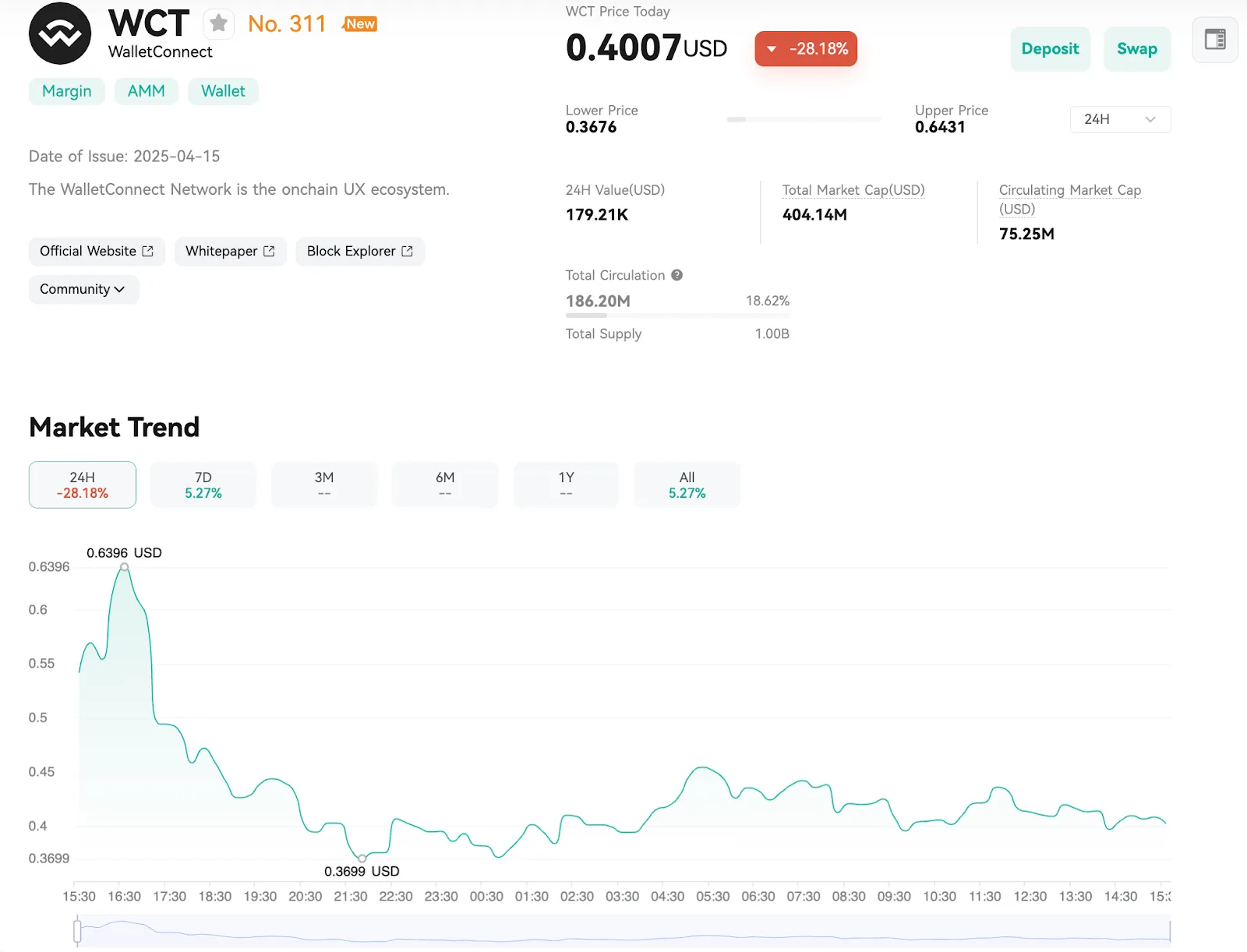Open the Block Explorer link
Image resolution: width=1247 pixels, height=952 pixels.
(x=360, y=251)
